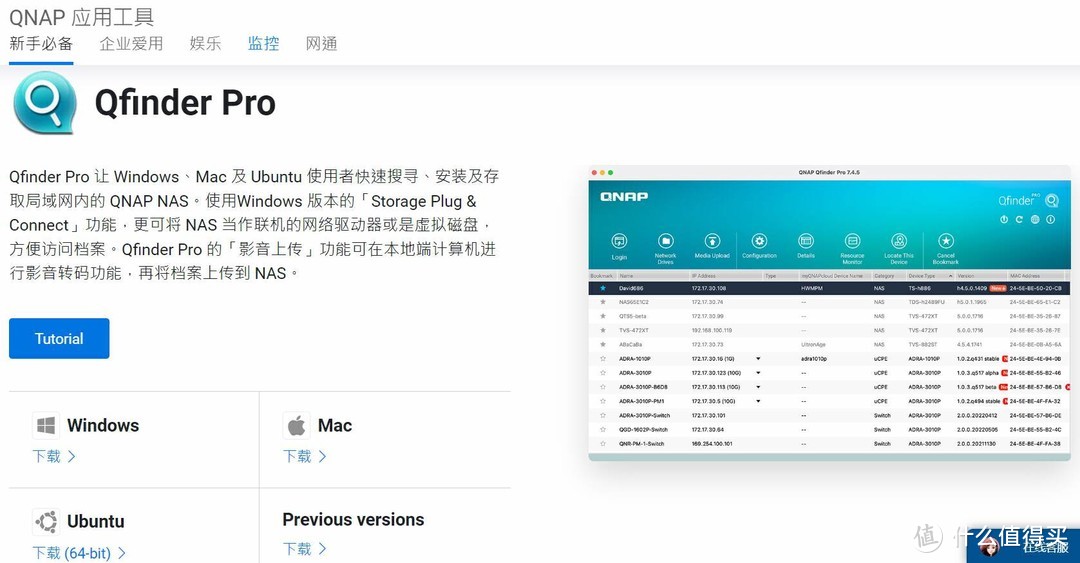Click the Qfinder Pro page heading
1080x563 pixels.
pos(185,103)
